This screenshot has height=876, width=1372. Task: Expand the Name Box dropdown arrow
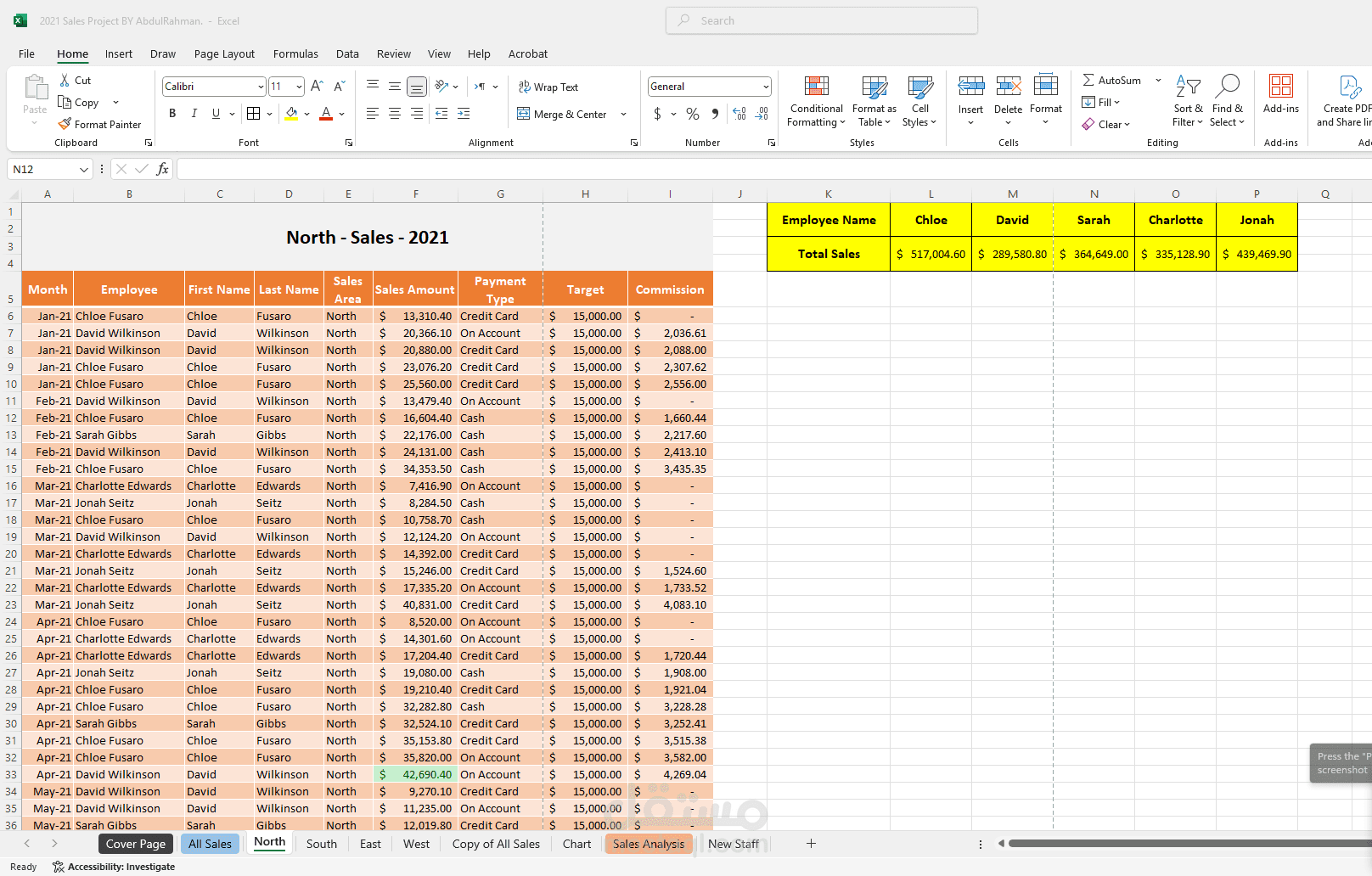click(x=83, y=170)
